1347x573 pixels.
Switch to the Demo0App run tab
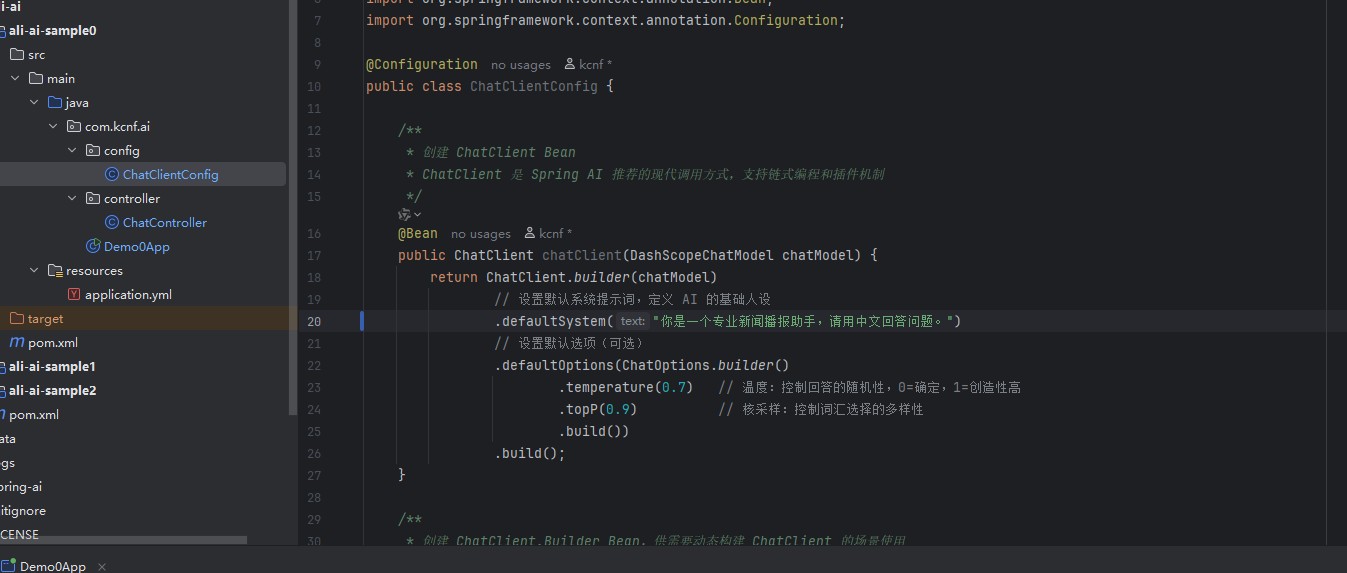coord(52,566)
